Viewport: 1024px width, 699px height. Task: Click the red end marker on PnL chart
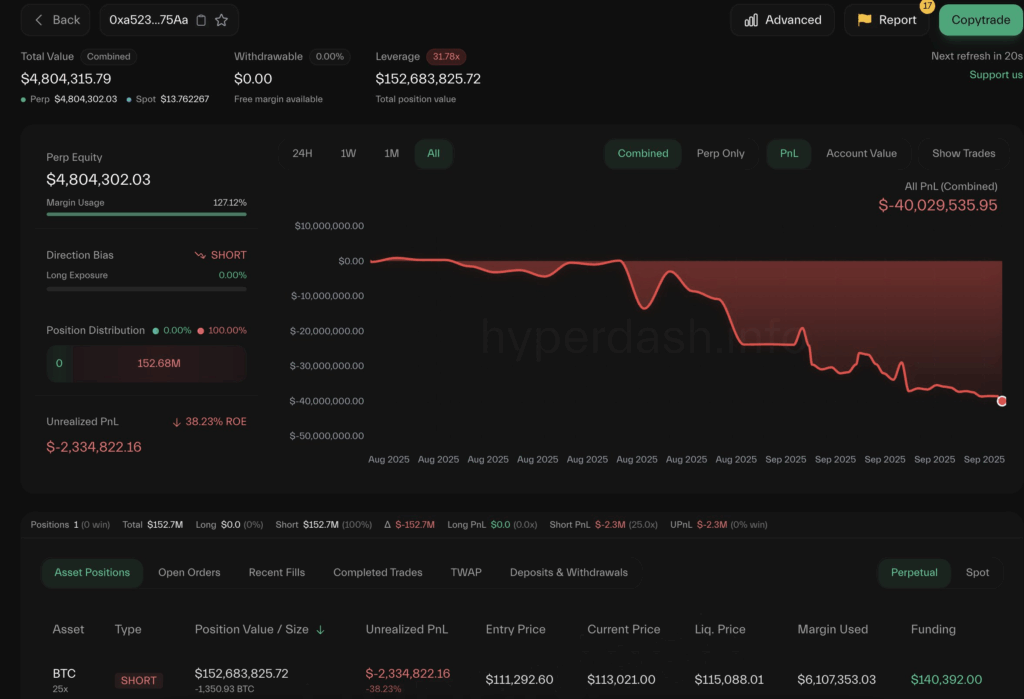[x=1001, y=401]
